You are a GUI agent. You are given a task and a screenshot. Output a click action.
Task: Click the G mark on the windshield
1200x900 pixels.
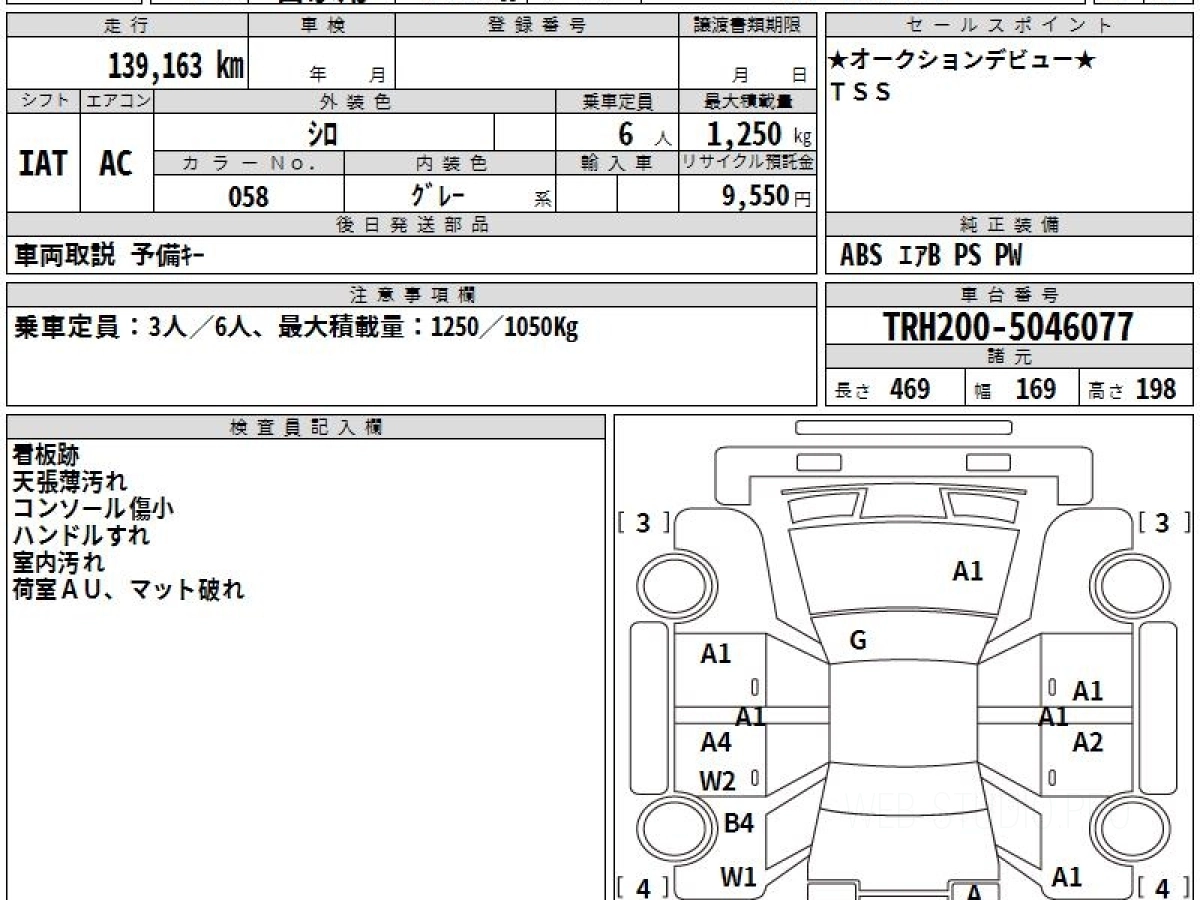[857, 641]
